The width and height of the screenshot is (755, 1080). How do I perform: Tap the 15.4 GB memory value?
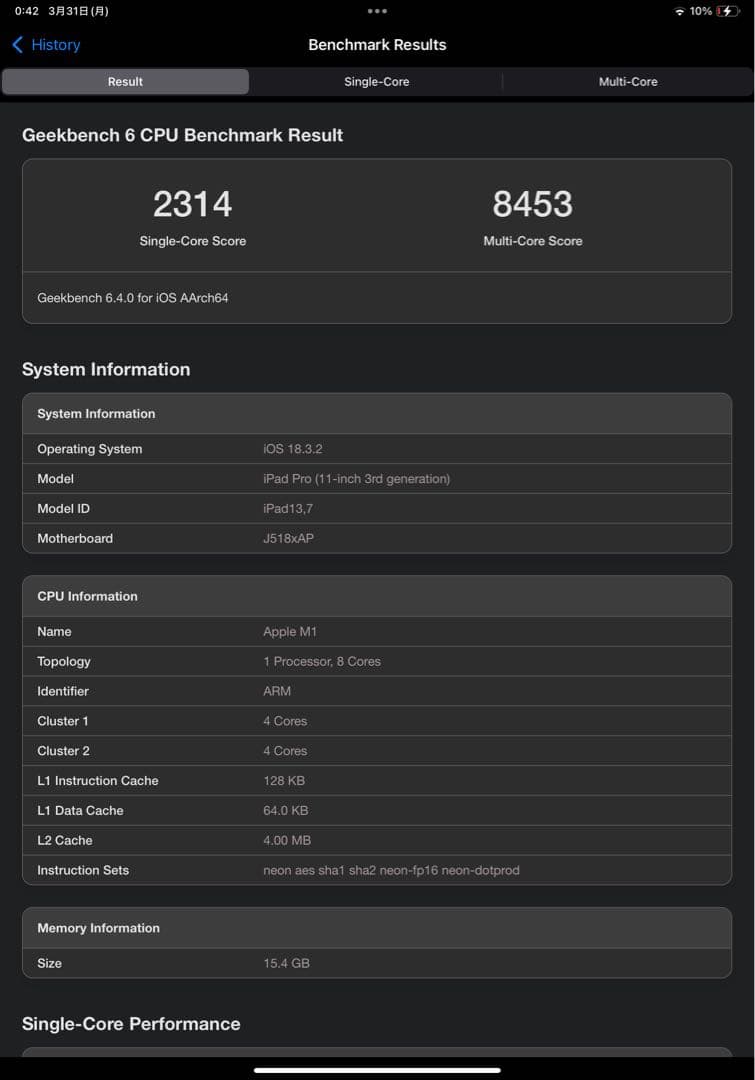(x=287, y=963)
